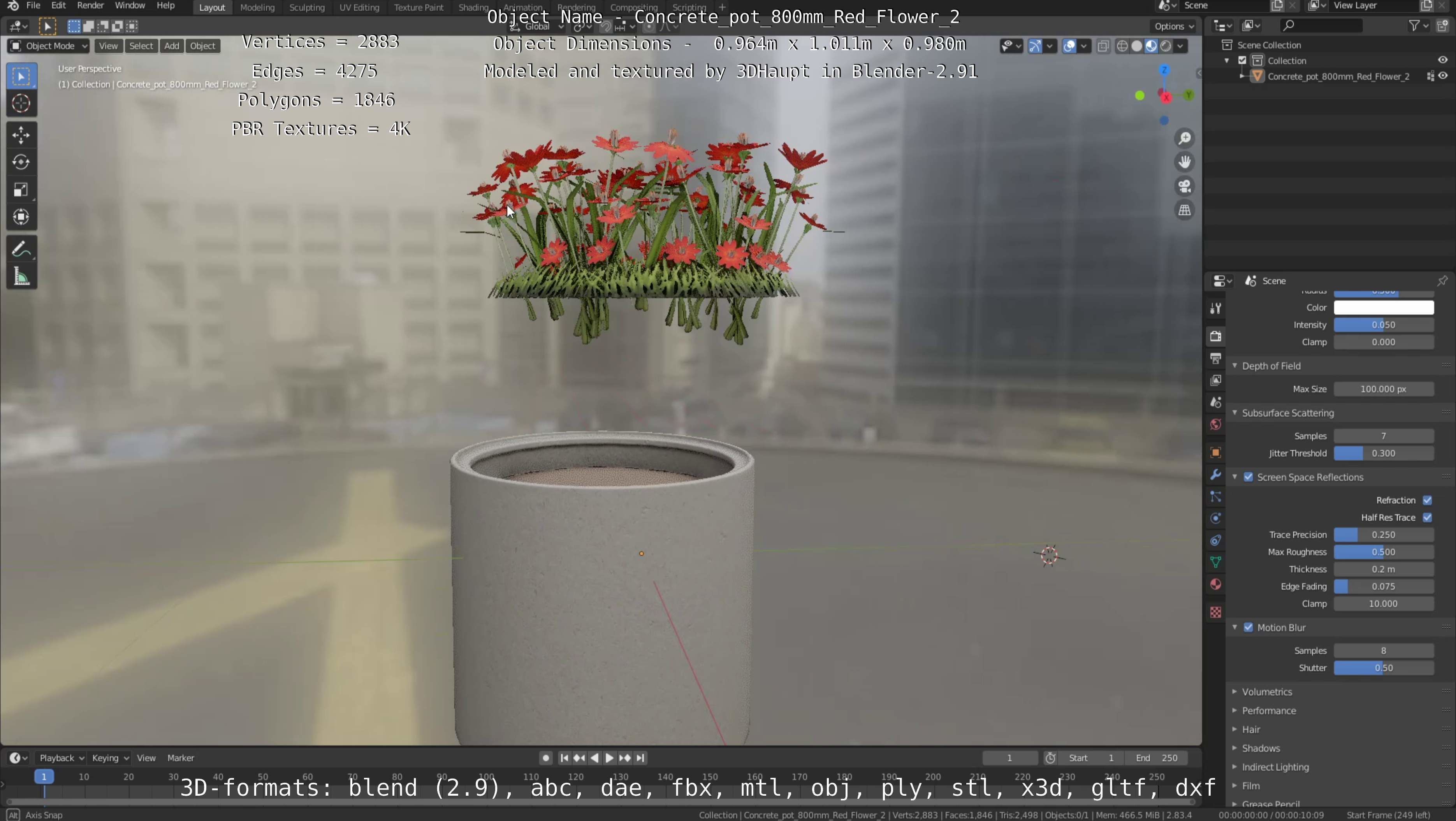Open the Texture properties tab
1456x821 pixels.
pos(1216,612)
